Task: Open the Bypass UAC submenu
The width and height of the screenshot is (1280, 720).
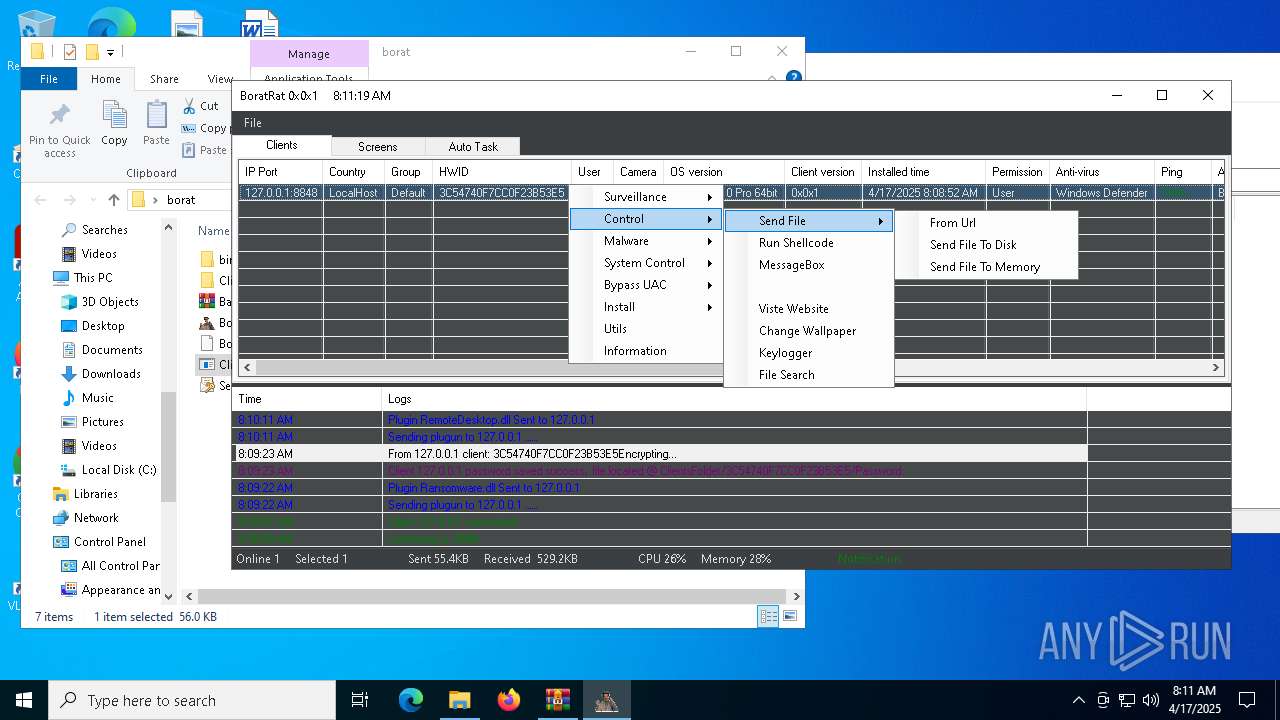Action: pyautogui.click(x=646, y=285)
